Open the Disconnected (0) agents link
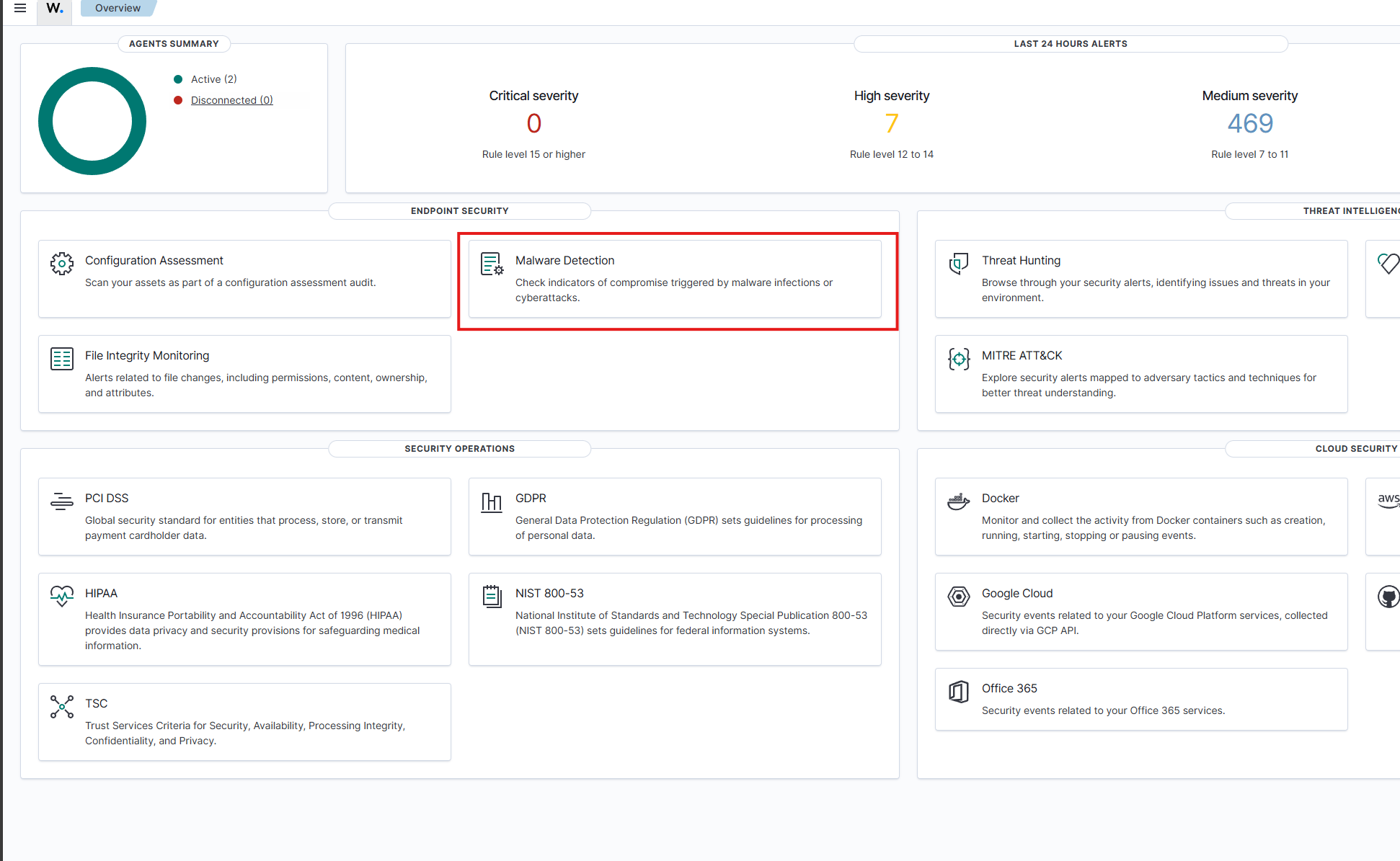The image size is (1400, 861). point(231,100)
